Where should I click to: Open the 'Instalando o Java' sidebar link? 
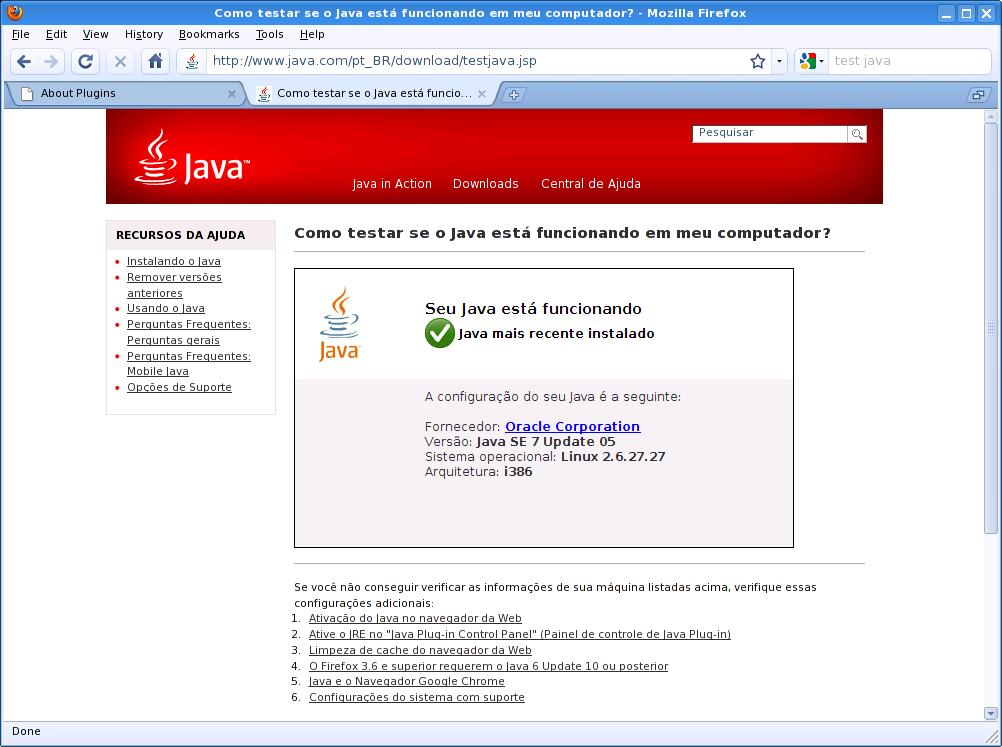pyautogui.click(x=174, y=261)
